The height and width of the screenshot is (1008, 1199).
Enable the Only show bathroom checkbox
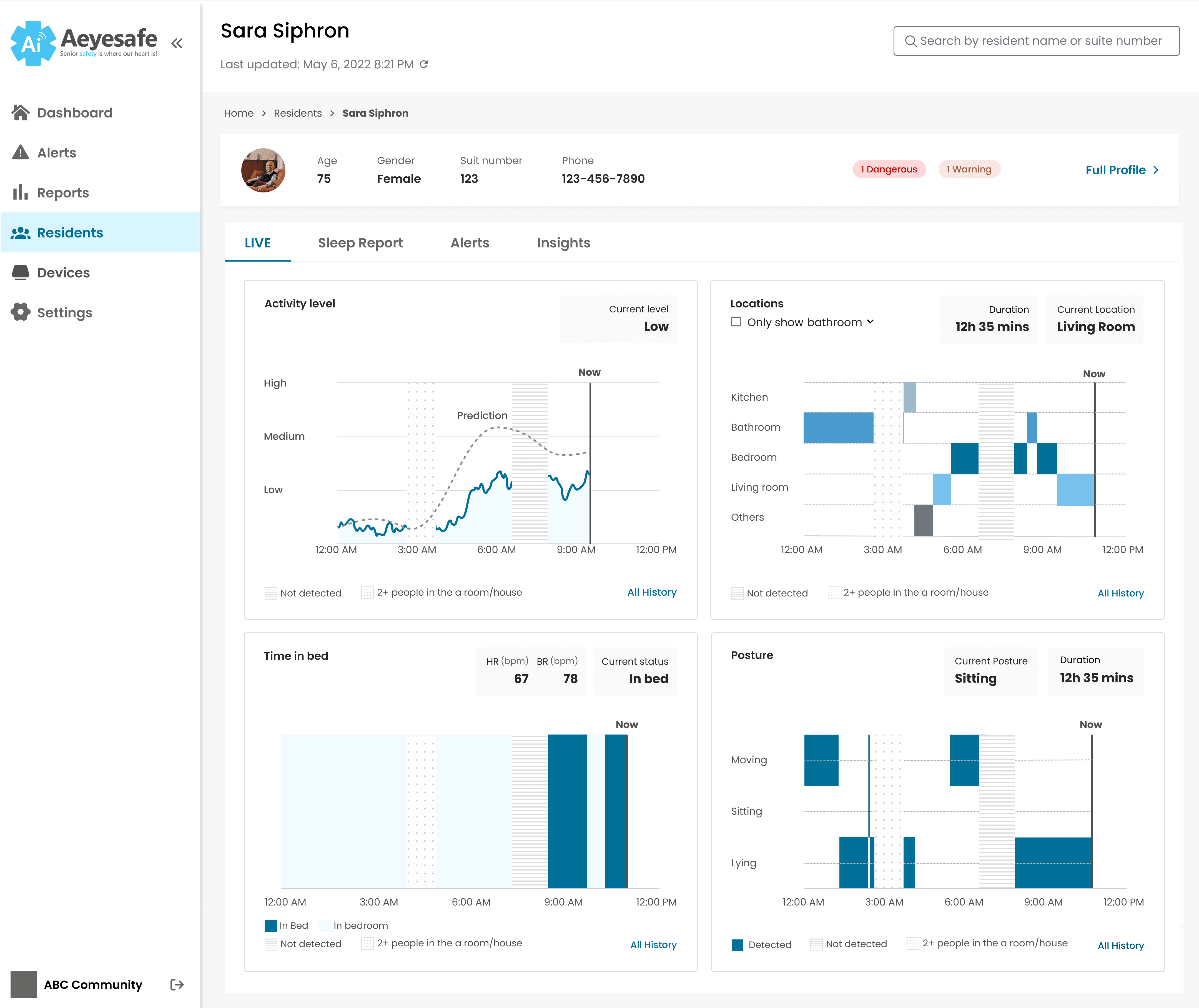point(736,322)
